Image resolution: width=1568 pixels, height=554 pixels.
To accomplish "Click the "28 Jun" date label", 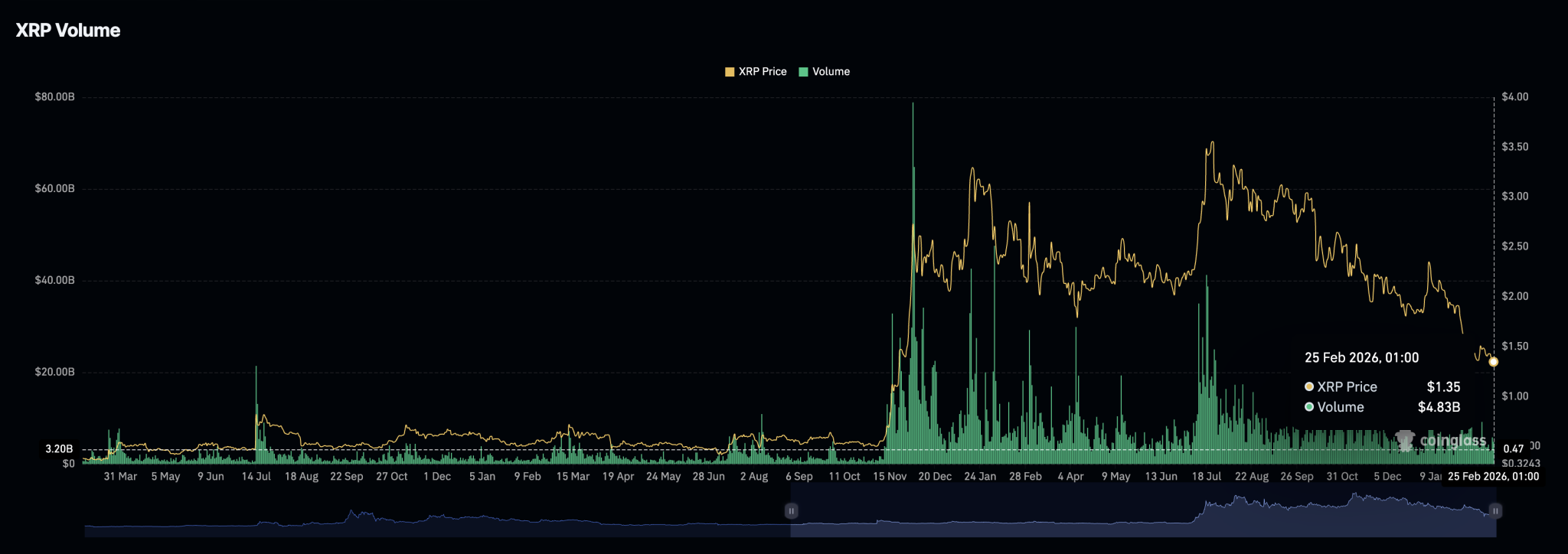I will (709, 477).
